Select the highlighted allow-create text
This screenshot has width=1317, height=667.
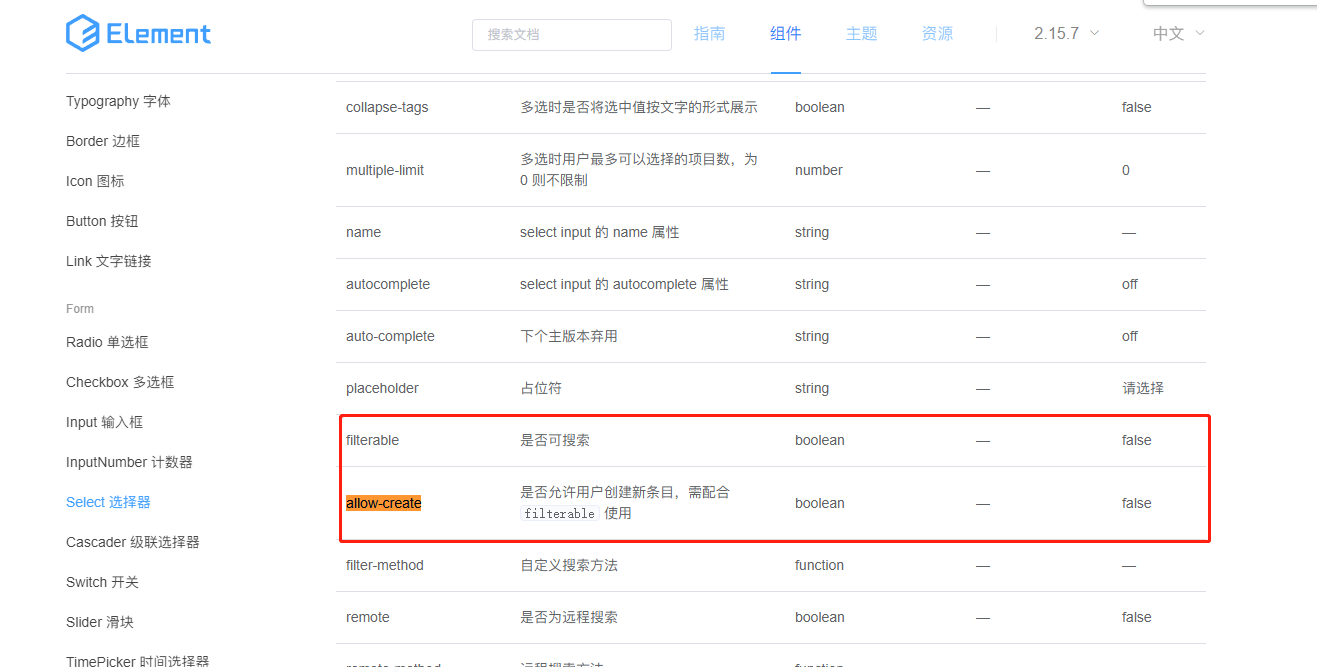click(x=383, y=503)
